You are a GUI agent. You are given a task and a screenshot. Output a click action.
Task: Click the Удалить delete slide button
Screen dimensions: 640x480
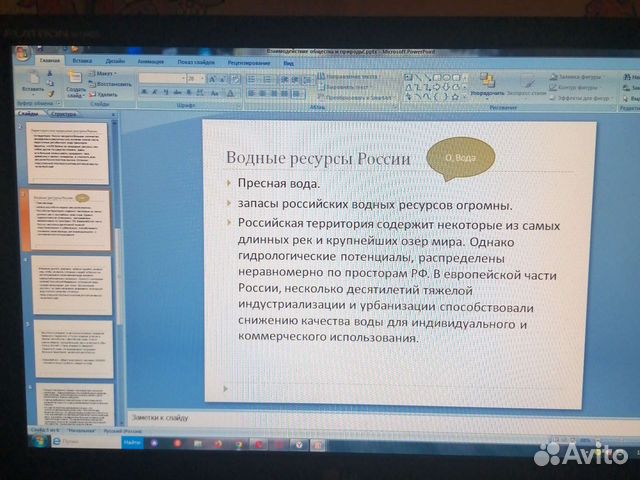coord(103,94)
